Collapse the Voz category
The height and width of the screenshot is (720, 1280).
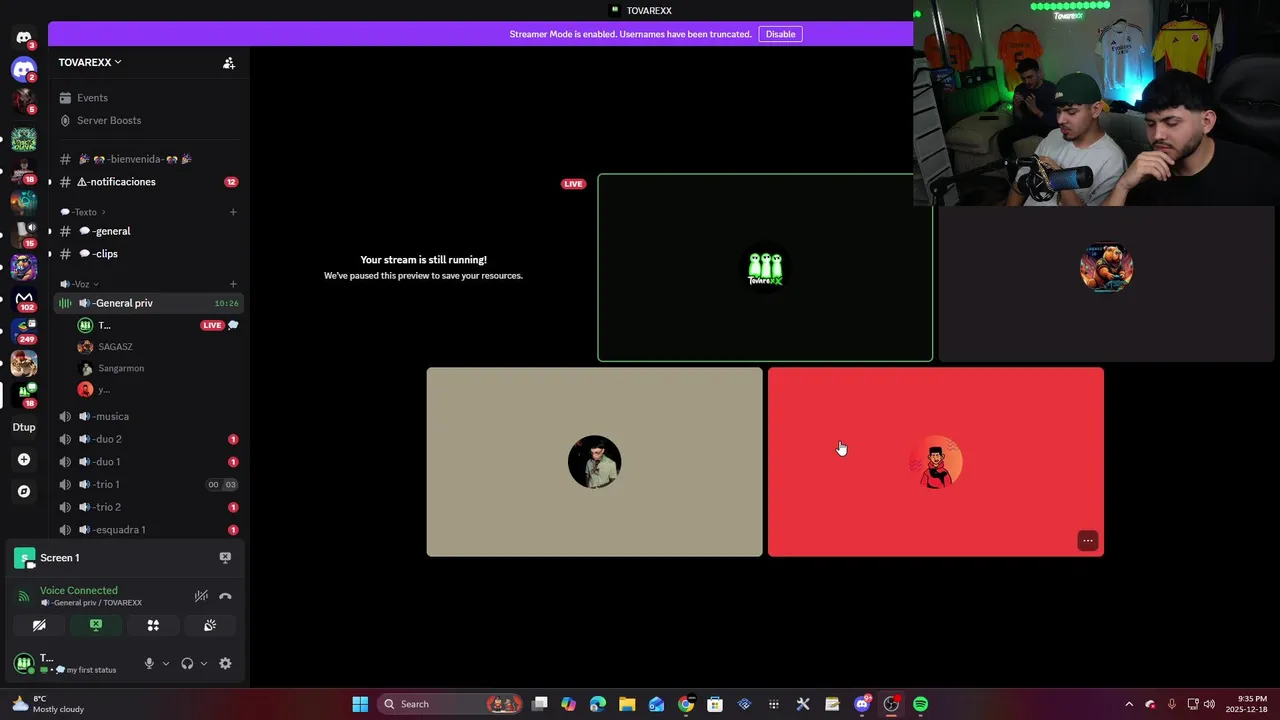[x=79, y=284]
